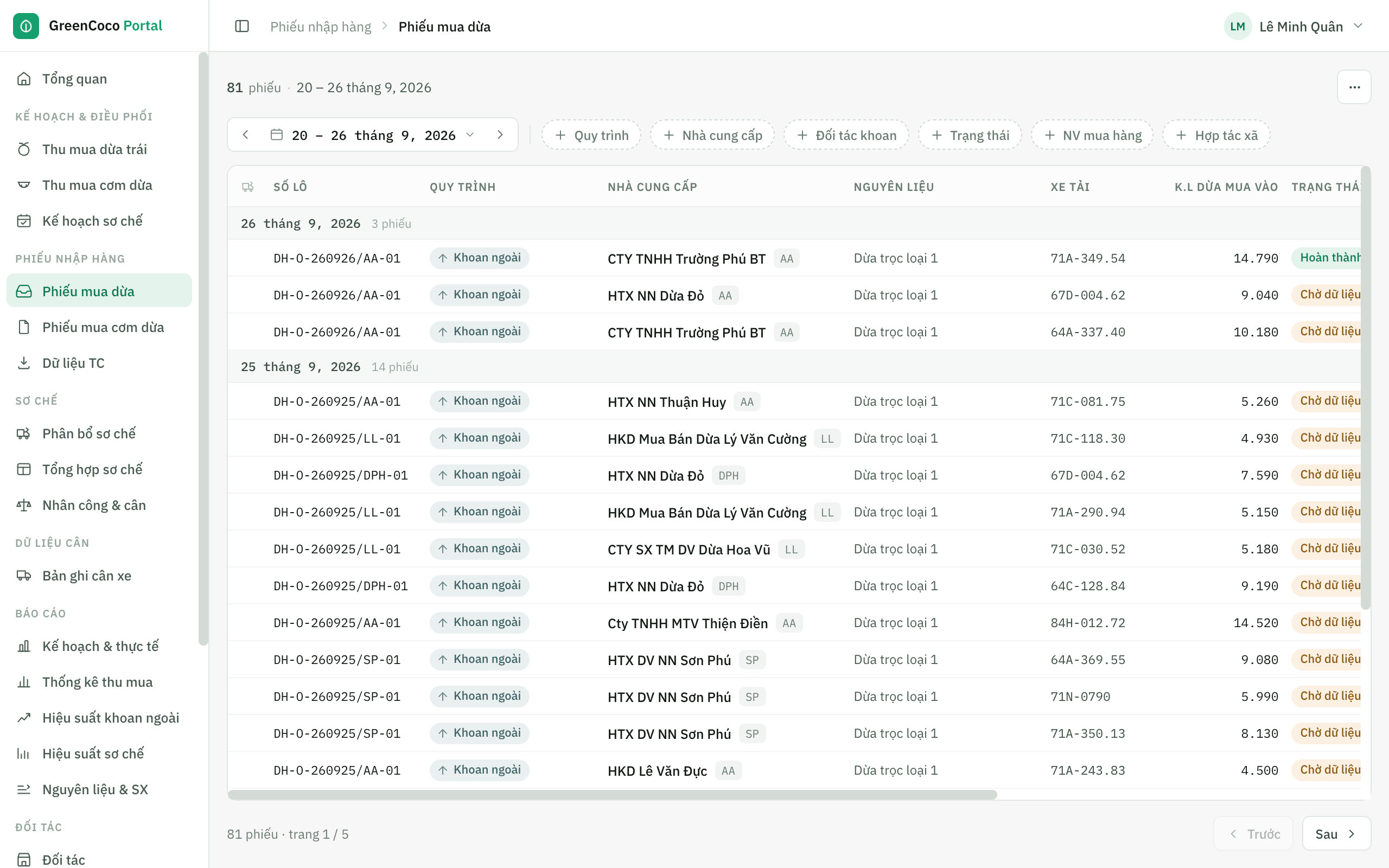Click the Thống kê thu mua bar icon

point(23,682)
